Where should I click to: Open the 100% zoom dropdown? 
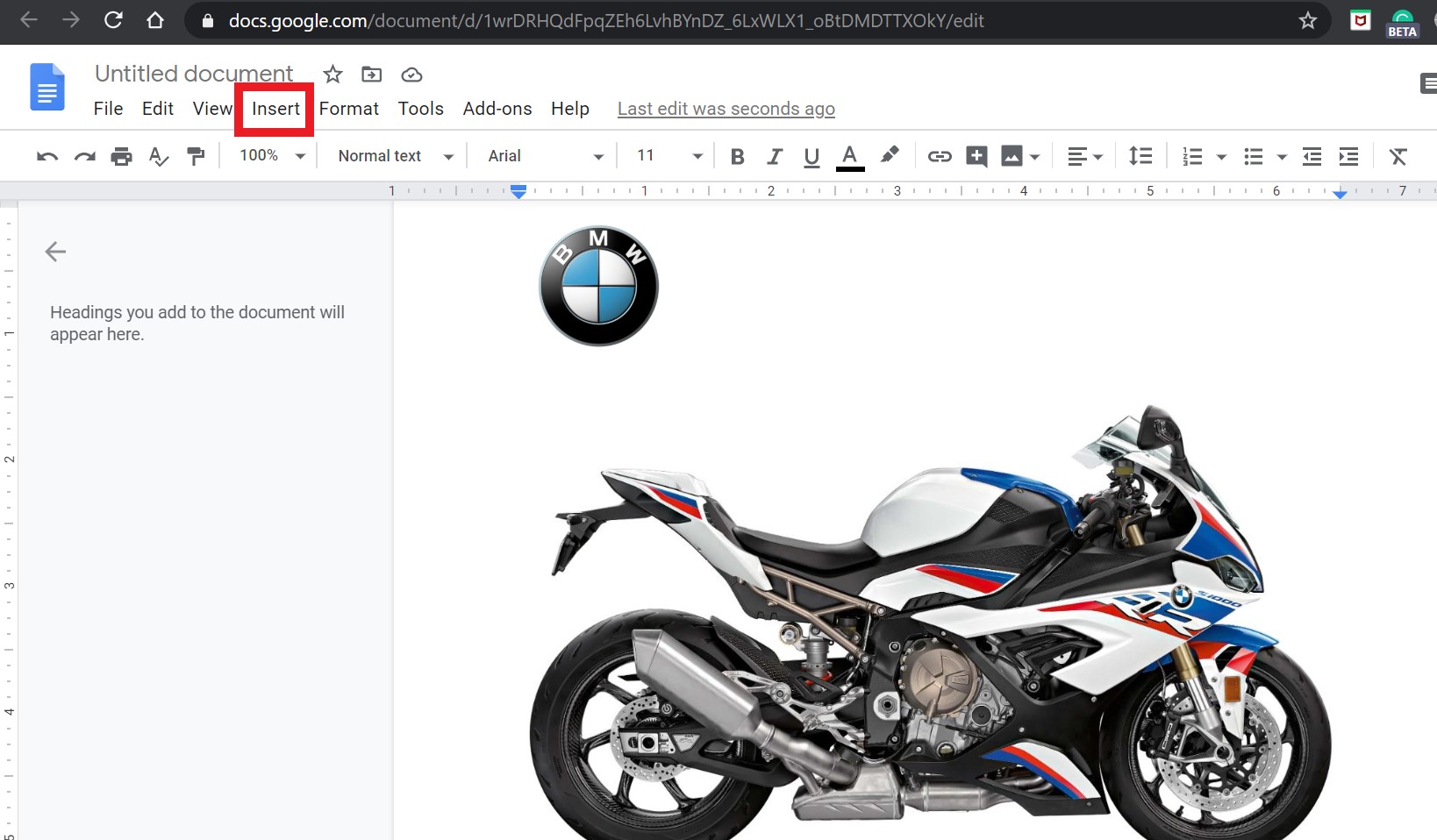272,155
